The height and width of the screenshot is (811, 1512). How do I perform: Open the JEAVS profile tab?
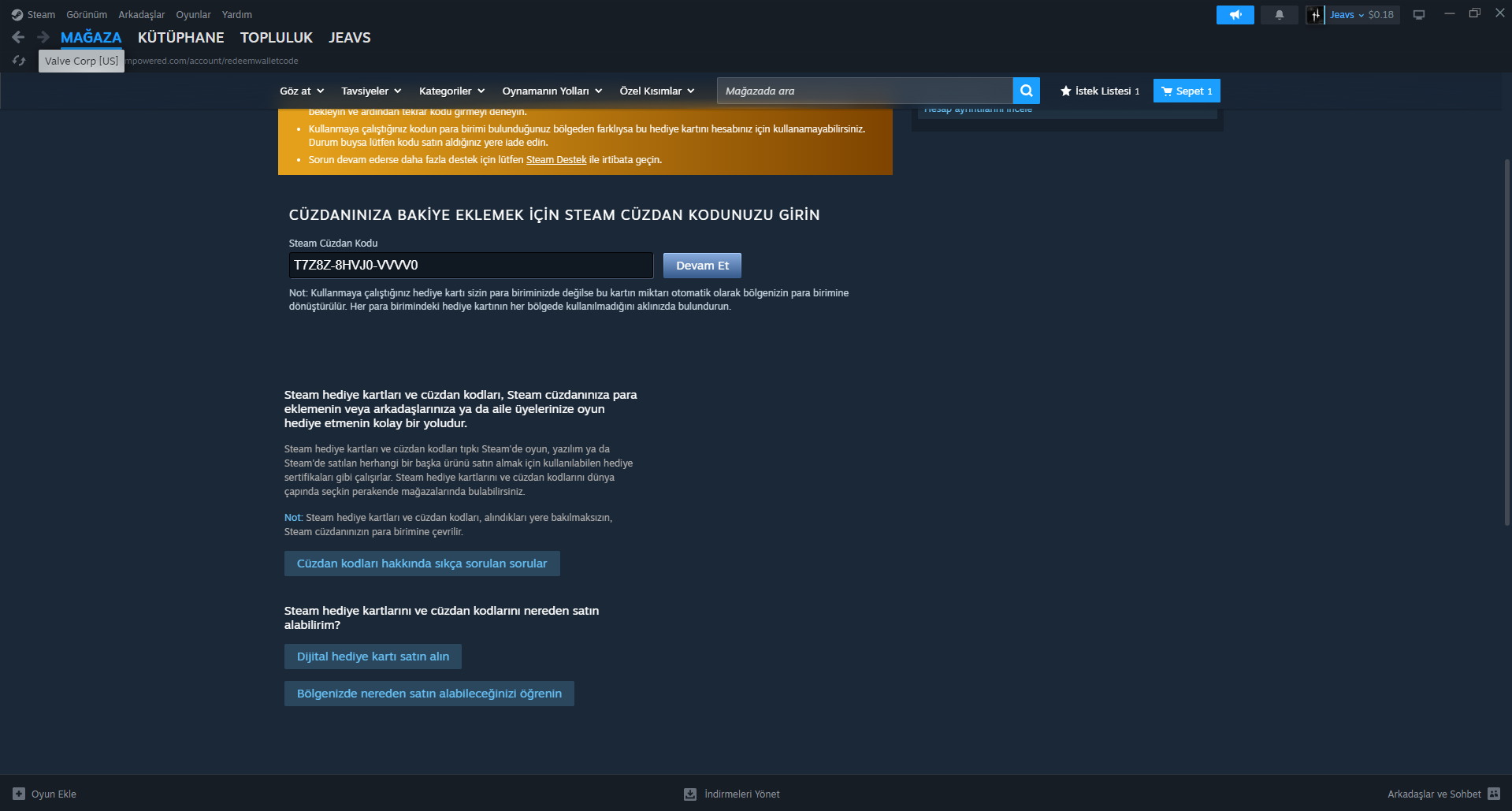coord(350,38)
